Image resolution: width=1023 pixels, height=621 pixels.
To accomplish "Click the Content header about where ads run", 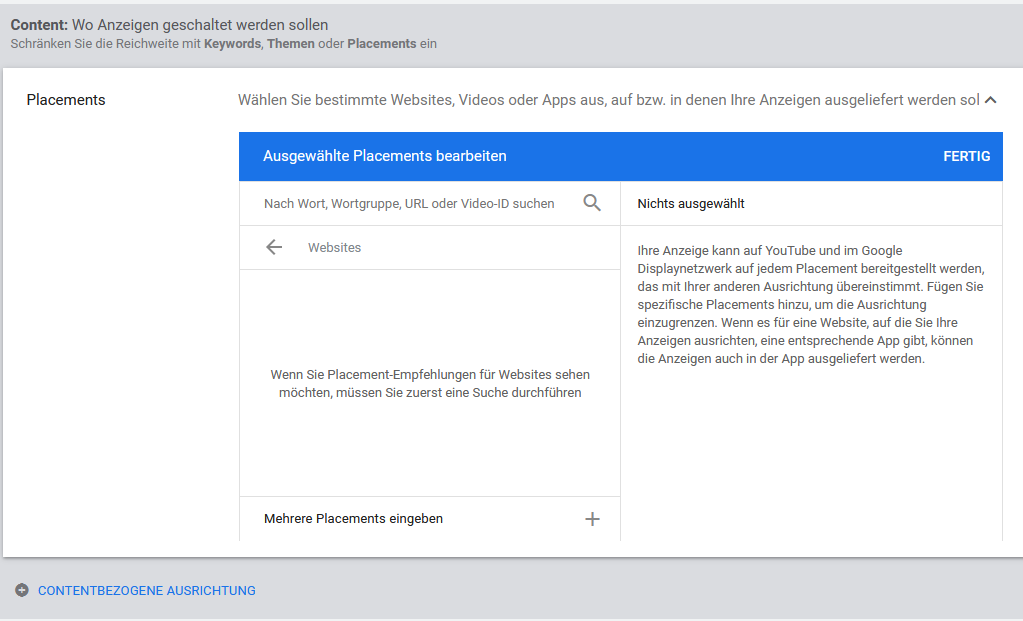I will pyautogui.click(x=169, y=24).
